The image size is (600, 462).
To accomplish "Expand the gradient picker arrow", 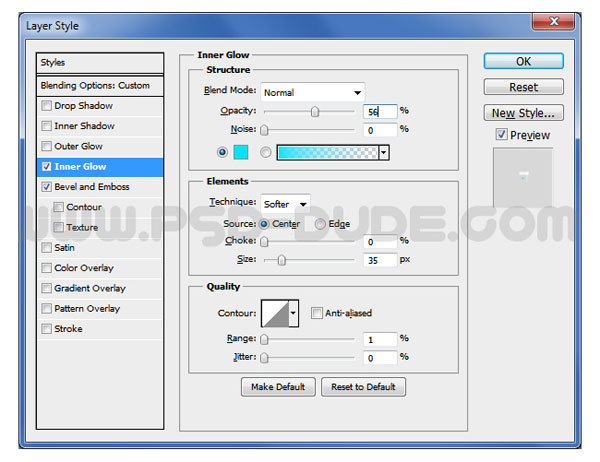I will 384,153.
